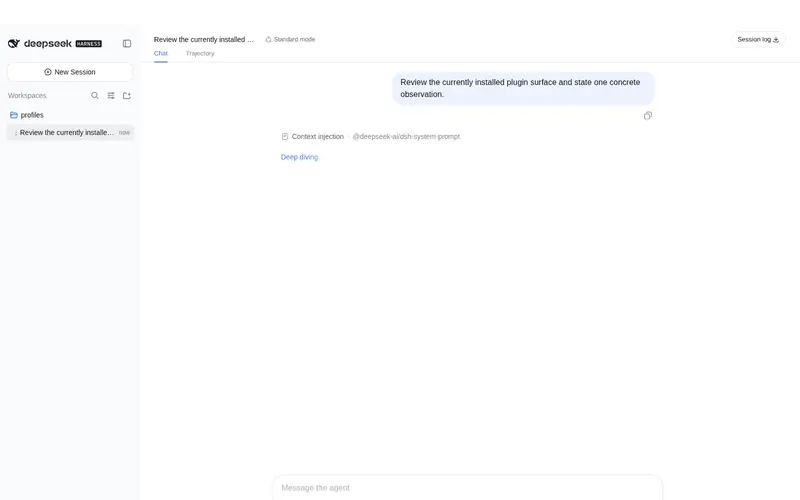
Task: Click the session title in header
Action: (x=204, y=39)
